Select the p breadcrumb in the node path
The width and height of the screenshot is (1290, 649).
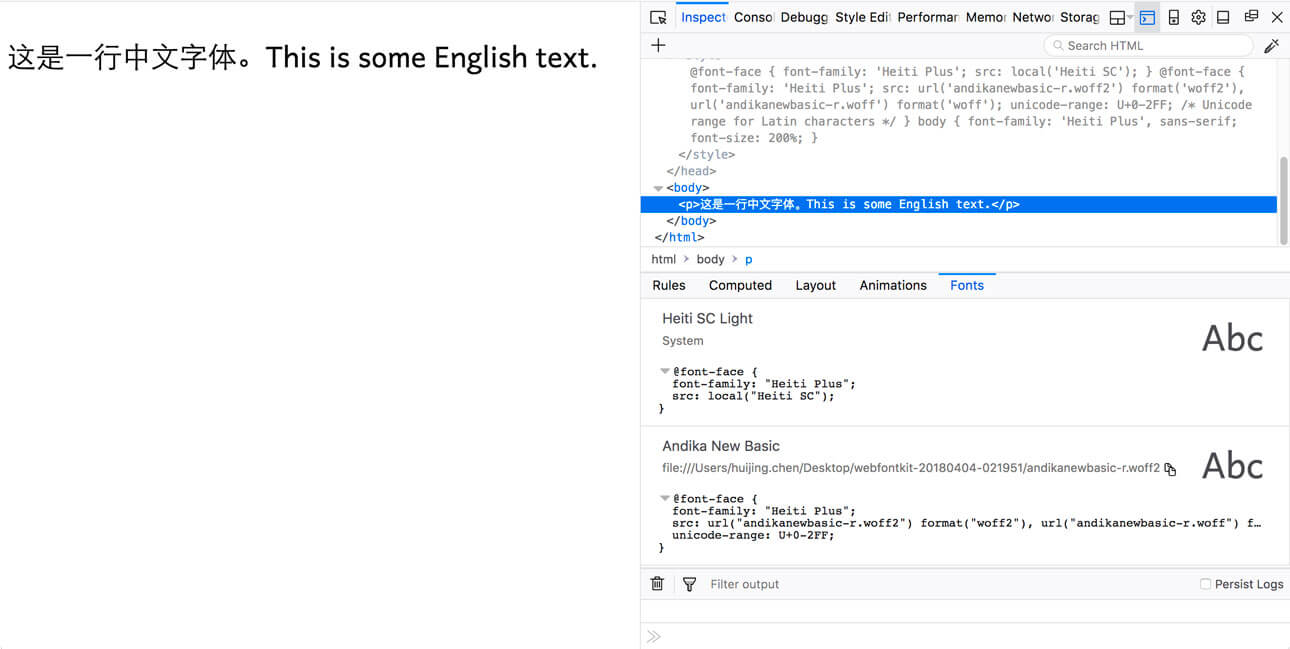748,259
